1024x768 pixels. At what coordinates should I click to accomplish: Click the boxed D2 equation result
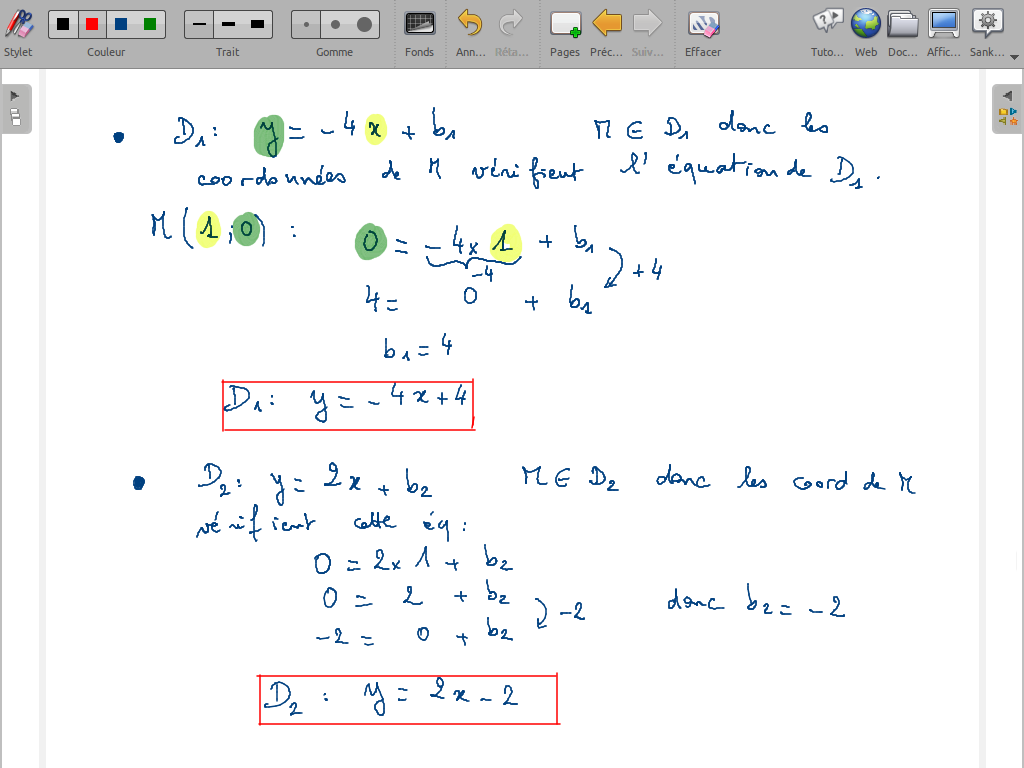click(408, 699)
